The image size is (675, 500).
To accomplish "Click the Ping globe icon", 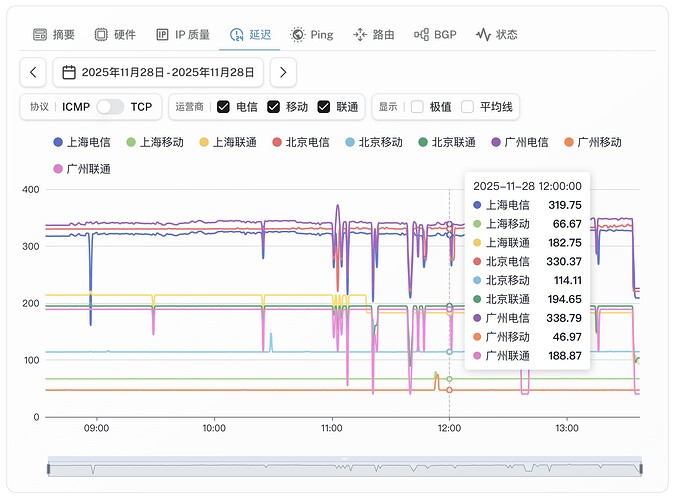I will [297, 34].
